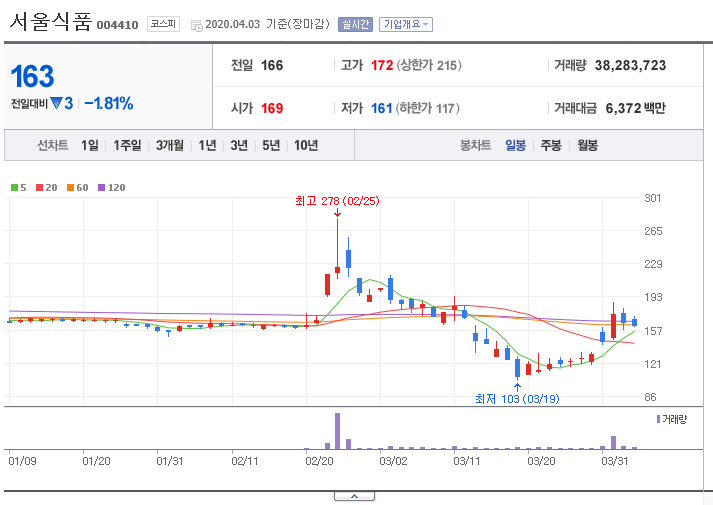
Task: Click the purple 거래량 volume legend marker
Action: pyautogui.click(x=658, y=419)
